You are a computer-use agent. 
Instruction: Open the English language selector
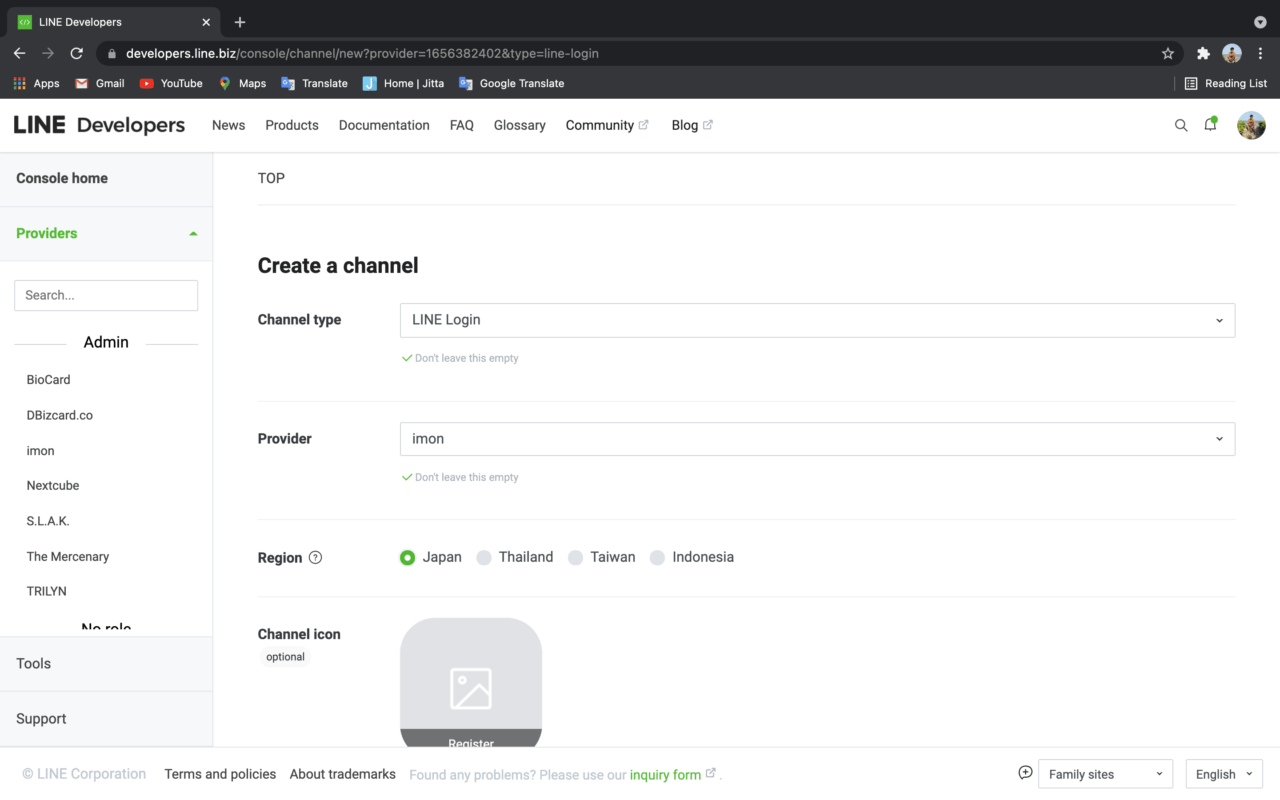1224,774
